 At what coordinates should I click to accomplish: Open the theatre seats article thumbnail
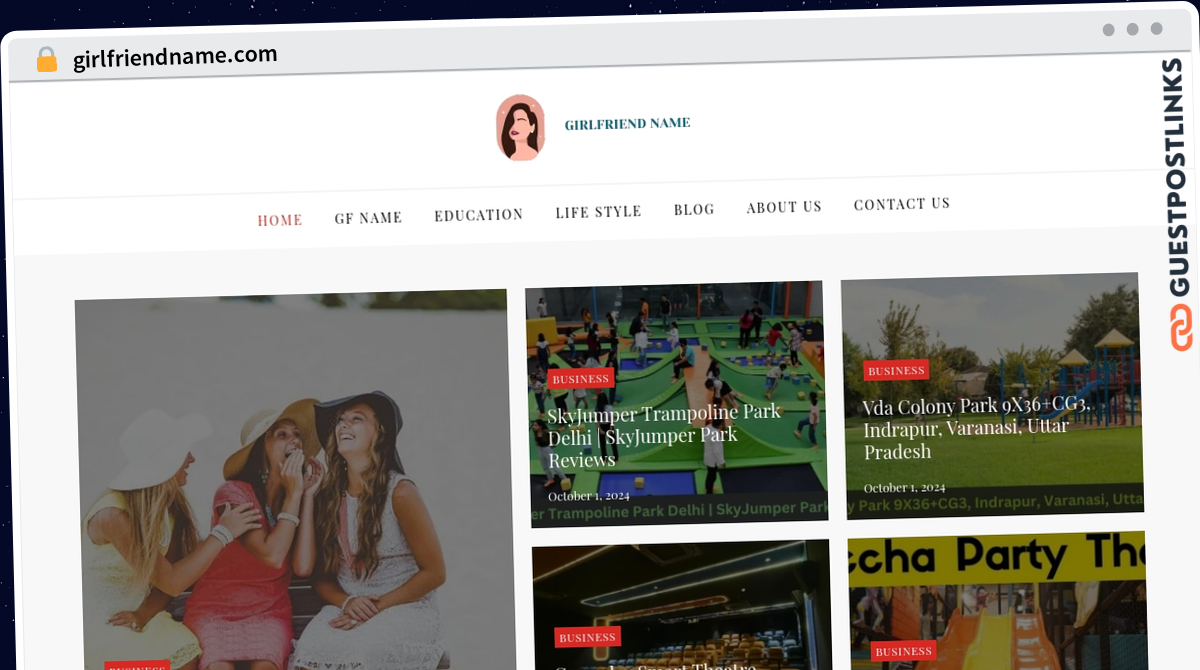click(x=682, y=605)
